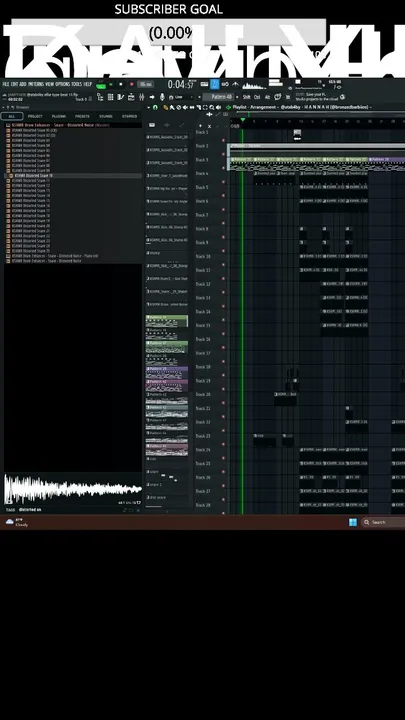Mute Track 20 via its LED

(224, 403)
